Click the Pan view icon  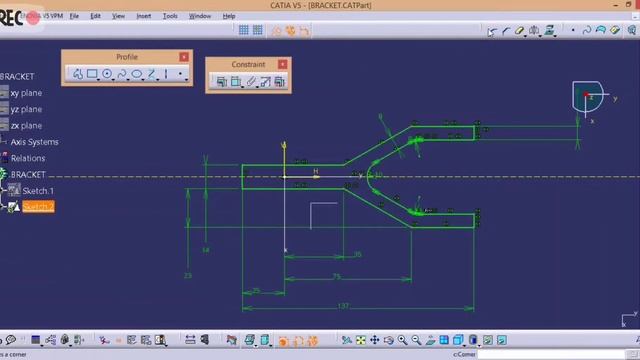click(374, 340)
